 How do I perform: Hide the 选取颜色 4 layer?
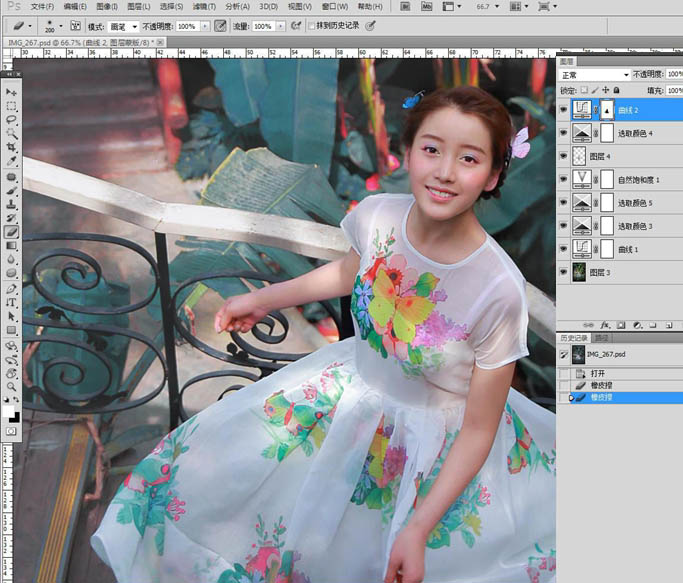click(x=563, y=133)
